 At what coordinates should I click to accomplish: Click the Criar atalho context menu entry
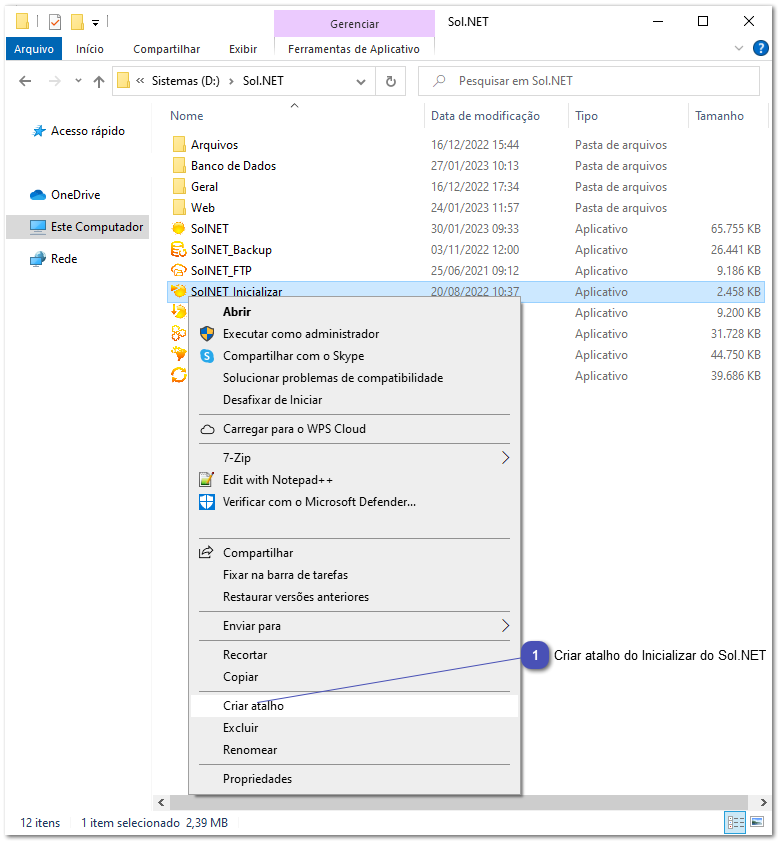point(354,706)
